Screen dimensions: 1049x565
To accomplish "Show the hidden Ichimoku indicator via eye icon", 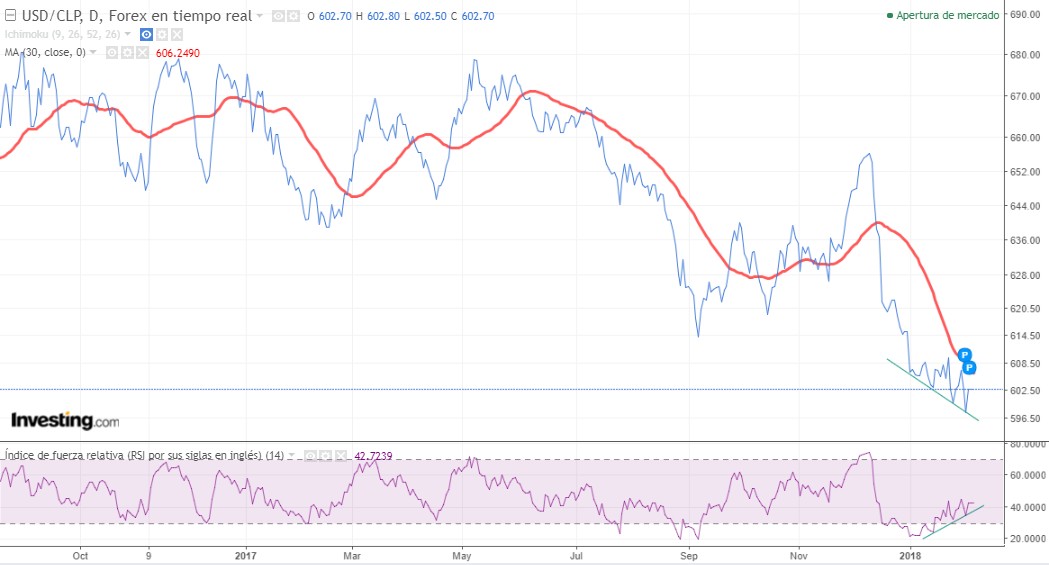I will [x=146, y=34].
